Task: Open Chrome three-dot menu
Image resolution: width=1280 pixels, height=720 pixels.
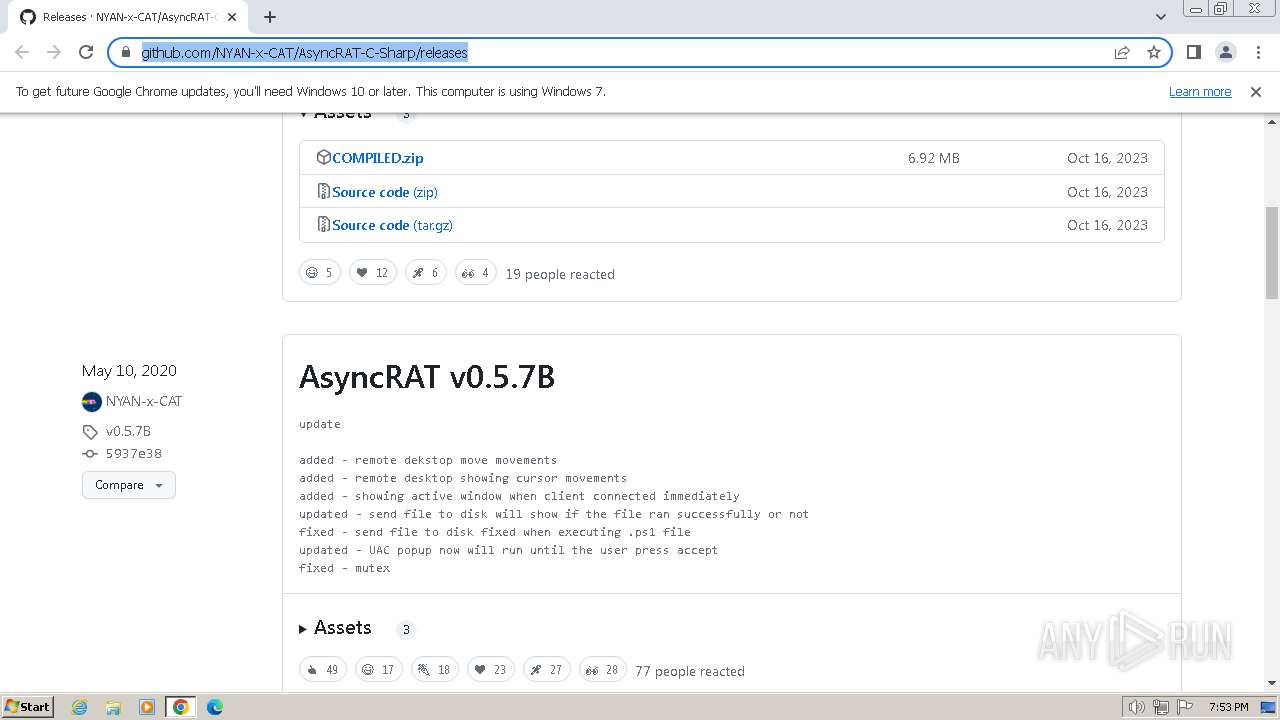Action: click(x=1258, y=52)
